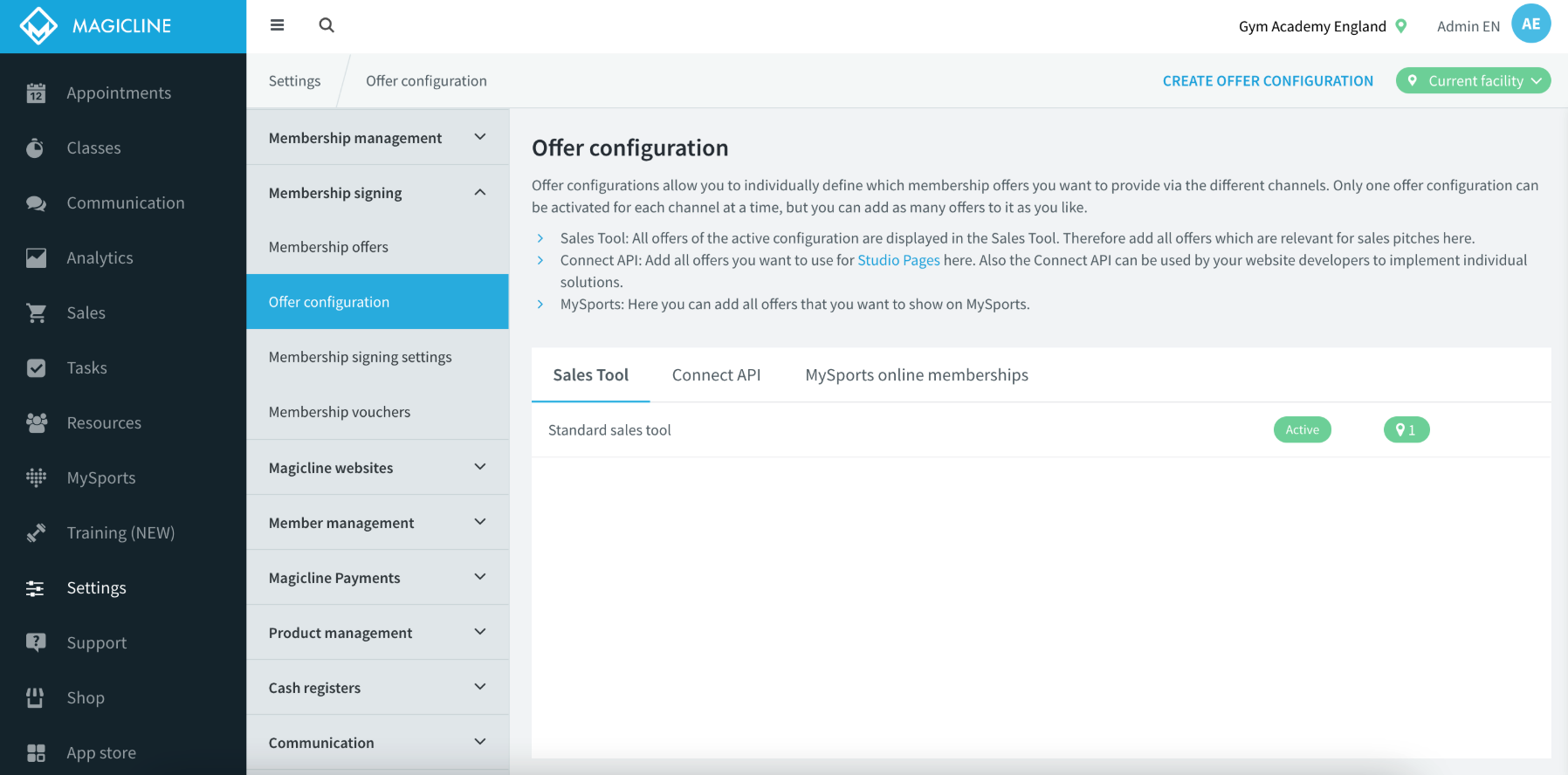Image resolution: width=1568 pixels, height=775 pixels.
Task: Open Sales shopping cart icon
Action: 36,313
